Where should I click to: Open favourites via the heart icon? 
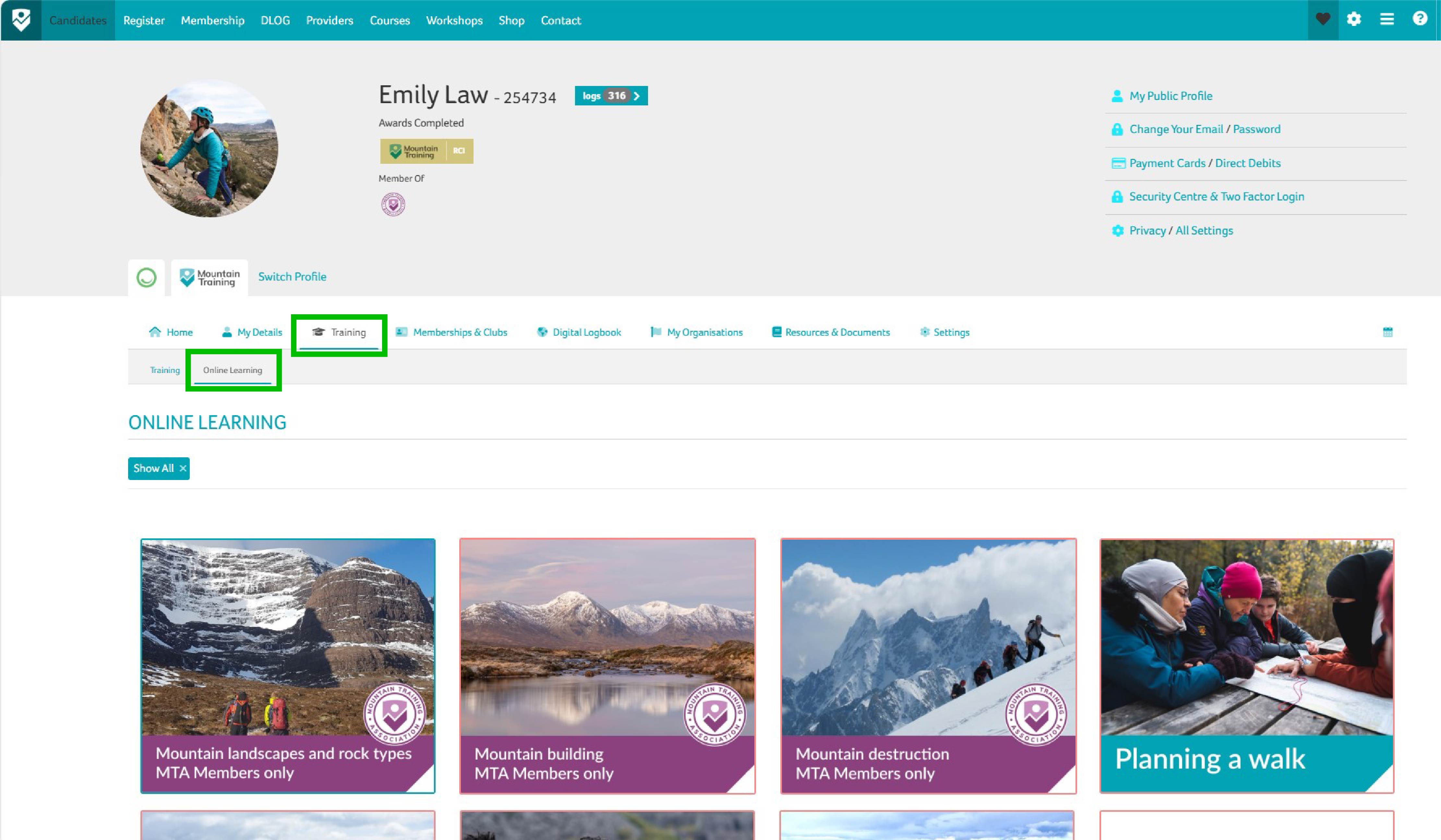pos(1323,19)
